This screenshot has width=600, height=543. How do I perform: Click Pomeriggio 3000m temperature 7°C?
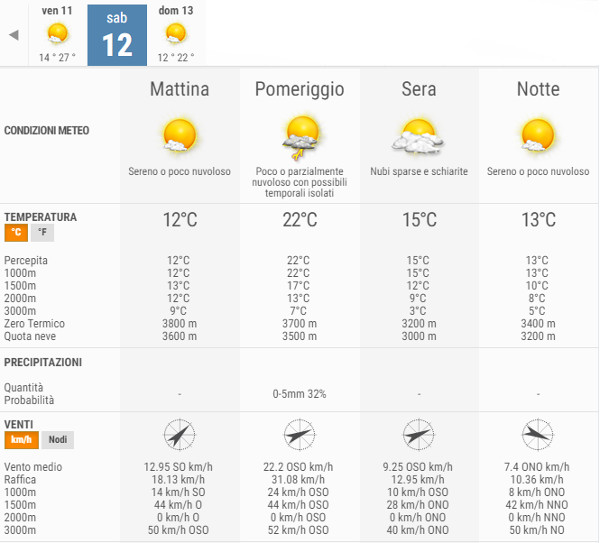pos(298,311)
